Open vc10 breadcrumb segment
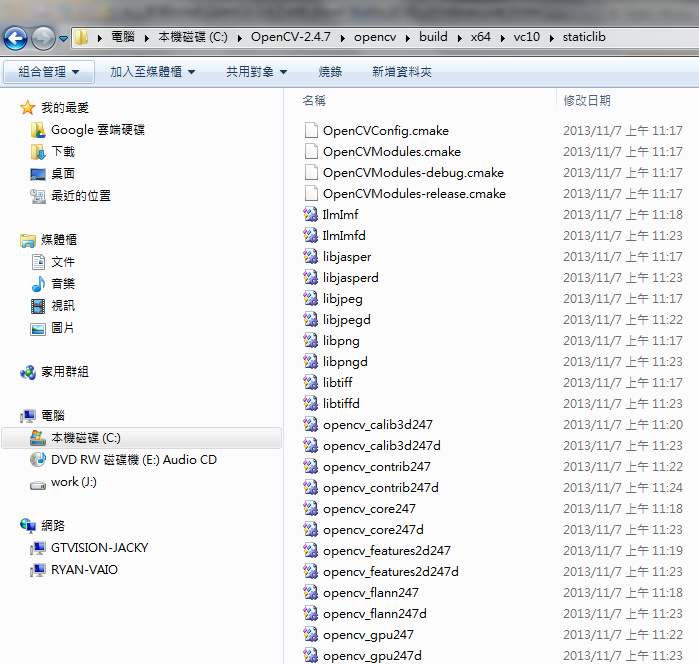 pos(526,37)
